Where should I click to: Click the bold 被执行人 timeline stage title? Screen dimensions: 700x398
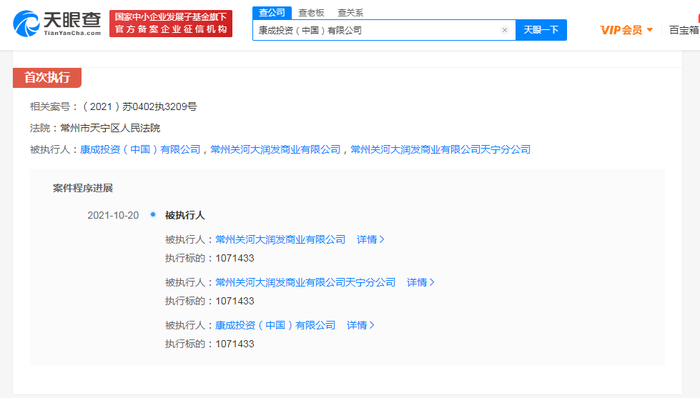[185, 216]
